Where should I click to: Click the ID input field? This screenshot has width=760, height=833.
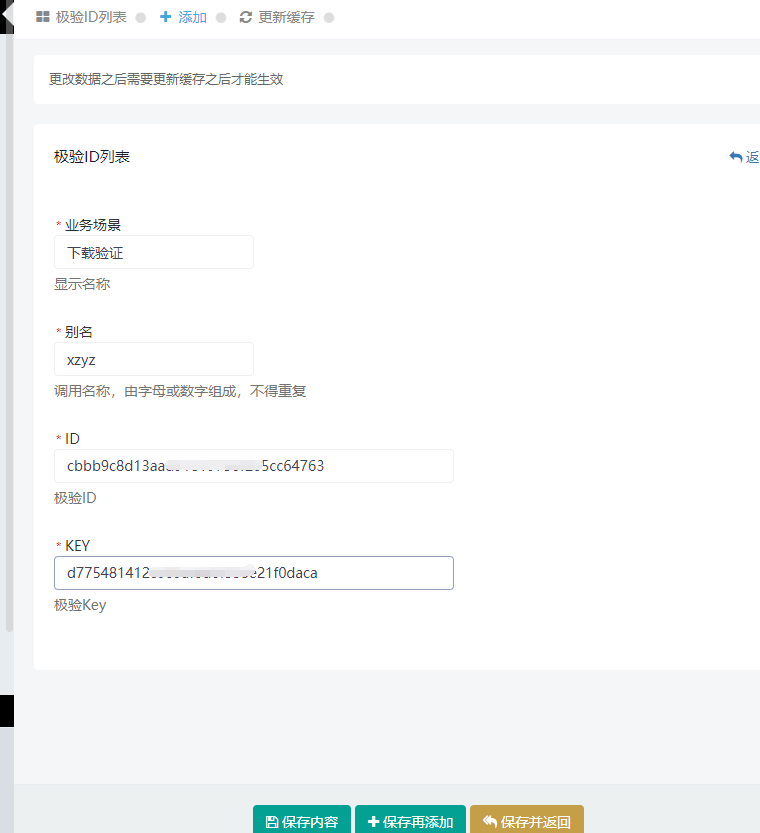coord(254,466)
